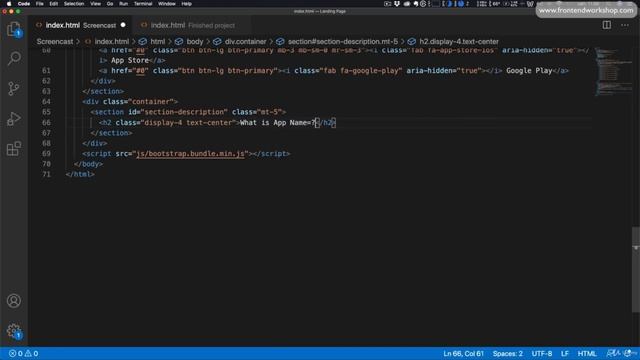This screenshot has height=360, width=640.
Task: Change indentation via Spaces: 2
Action: click(x=507, y=353)
